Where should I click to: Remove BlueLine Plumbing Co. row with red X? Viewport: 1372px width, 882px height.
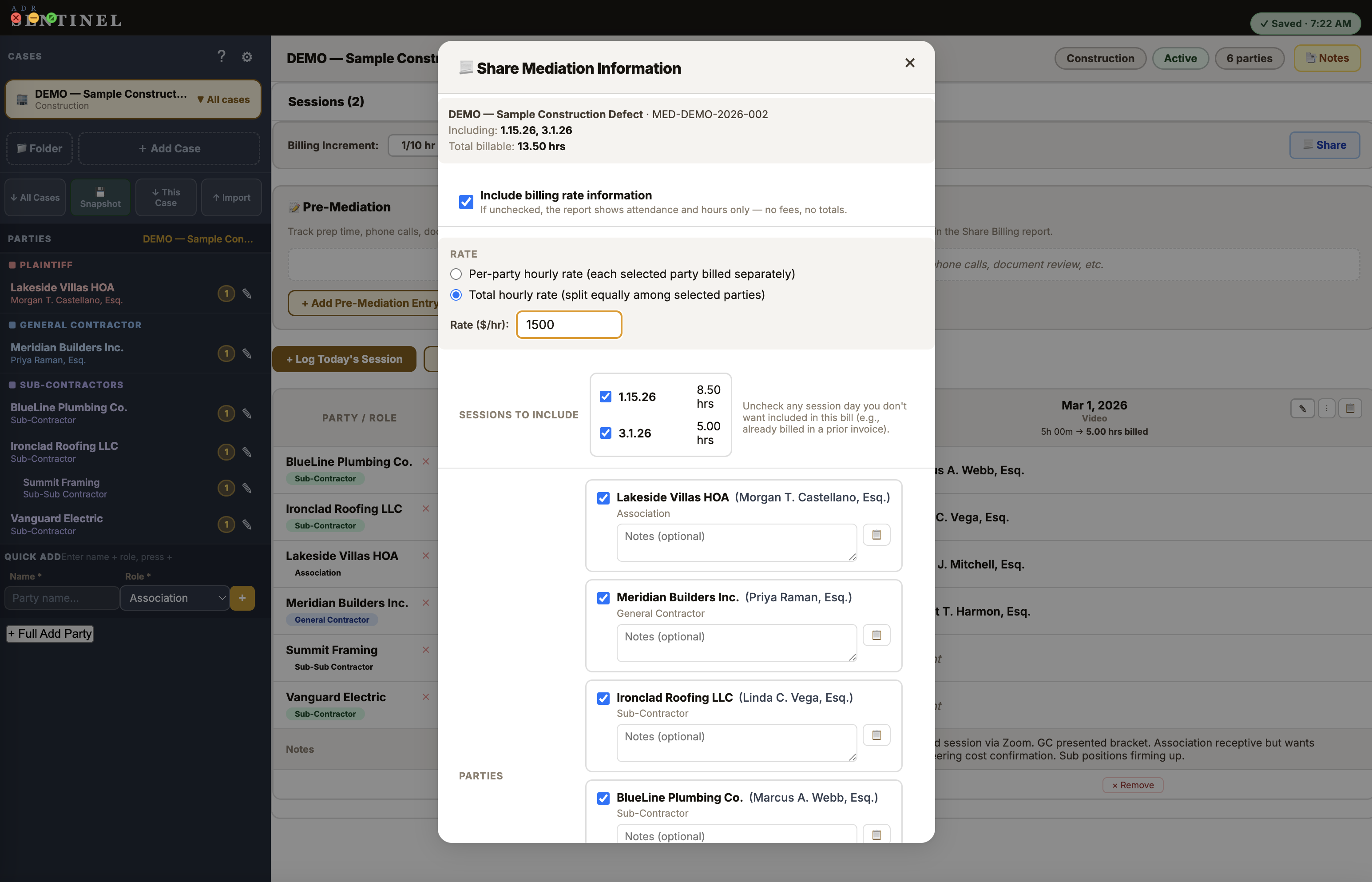point(425,461)
